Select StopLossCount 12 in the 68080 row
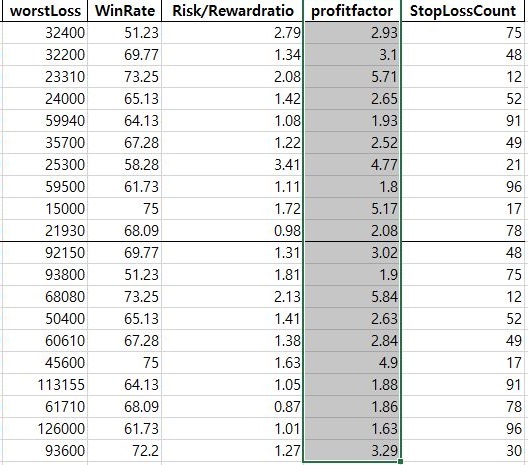The height and width of the screenshot is (465, 528). 463,296
